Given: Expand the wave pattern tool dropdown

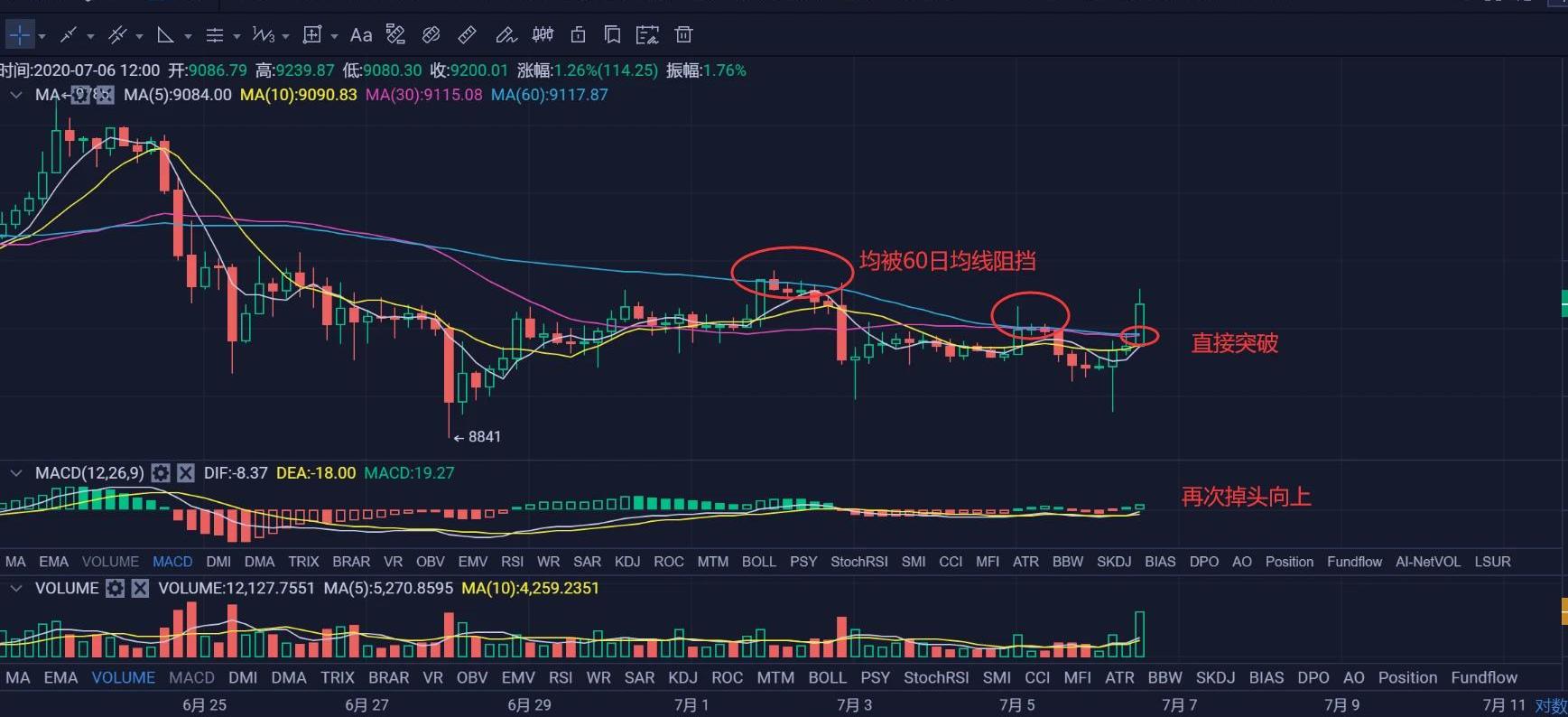Looking at the screenshot, I should pyautogui.click(x=285, y=36).
